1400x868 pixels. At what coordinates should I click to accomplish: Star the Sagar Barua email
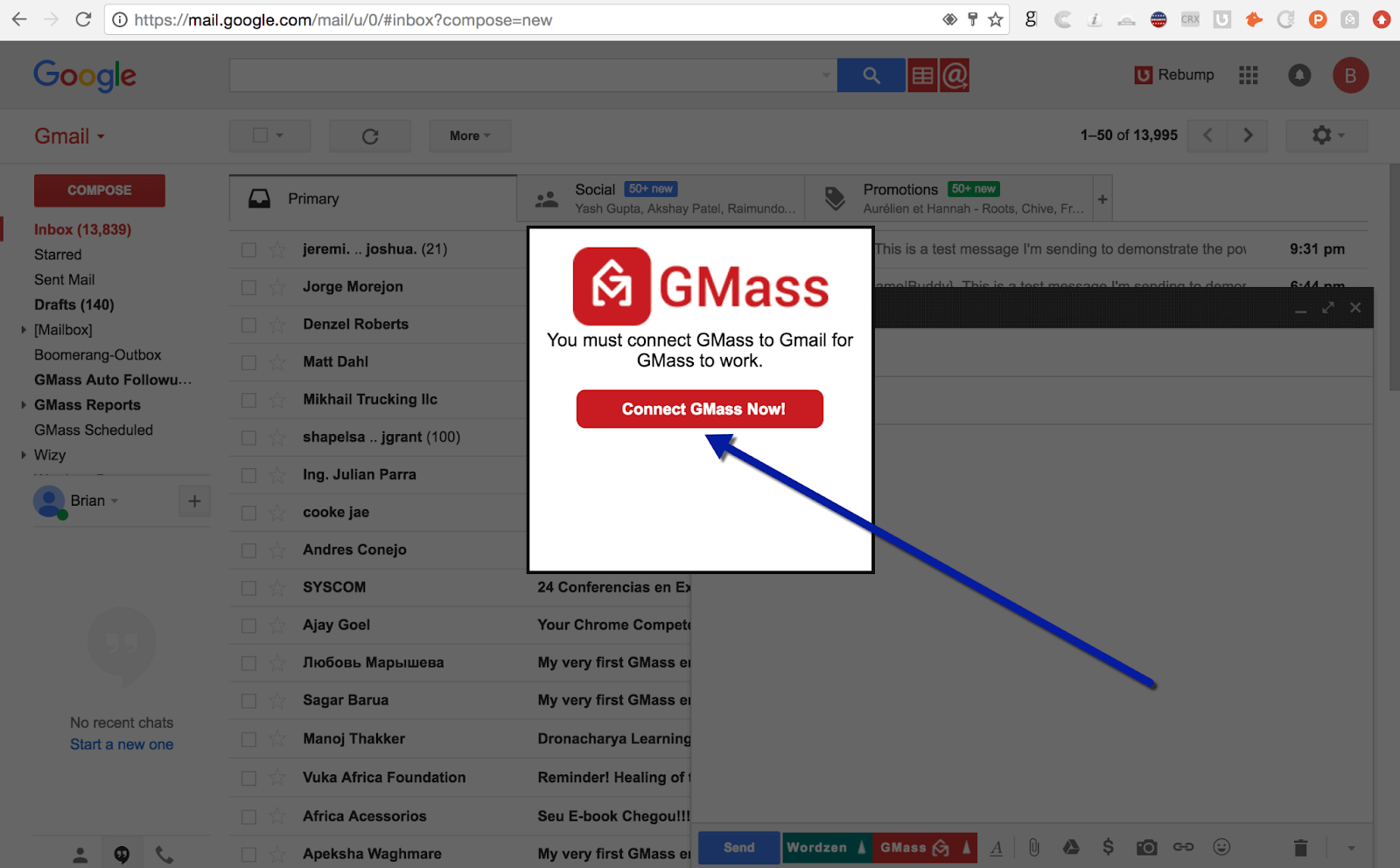pyautogui.click(x=277, y=701)
